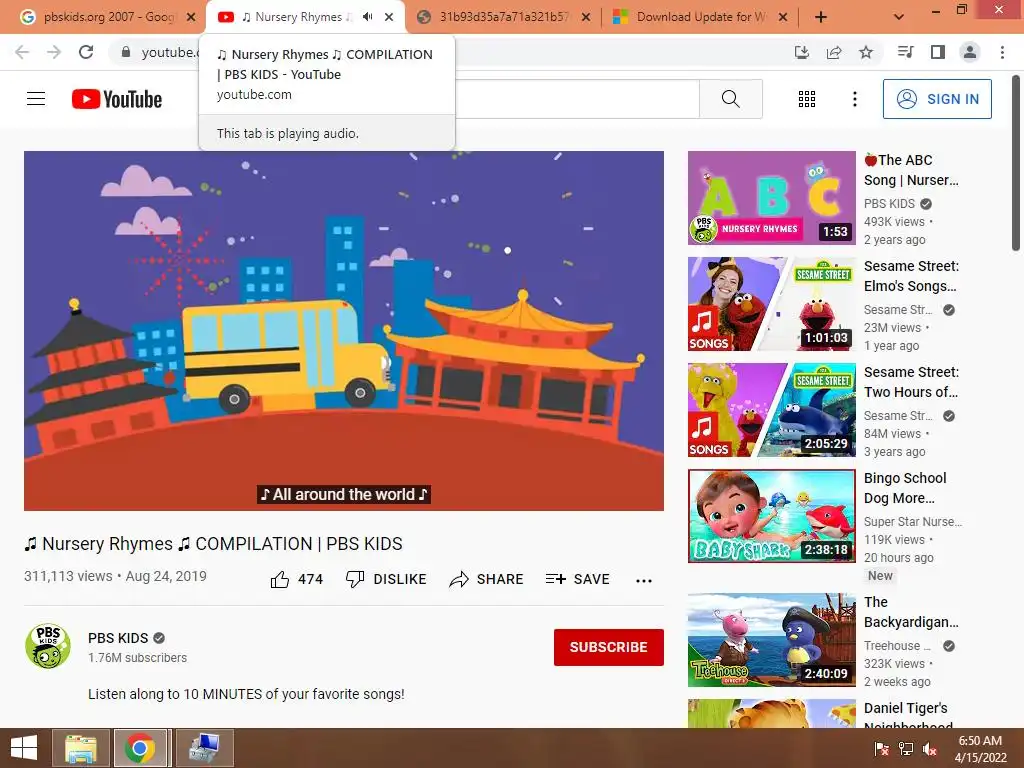Image resolution: width=1024 pixels, height=768 pixels.
Task: Open the YouTube apps grid icon
Action: tap(807, 99)
